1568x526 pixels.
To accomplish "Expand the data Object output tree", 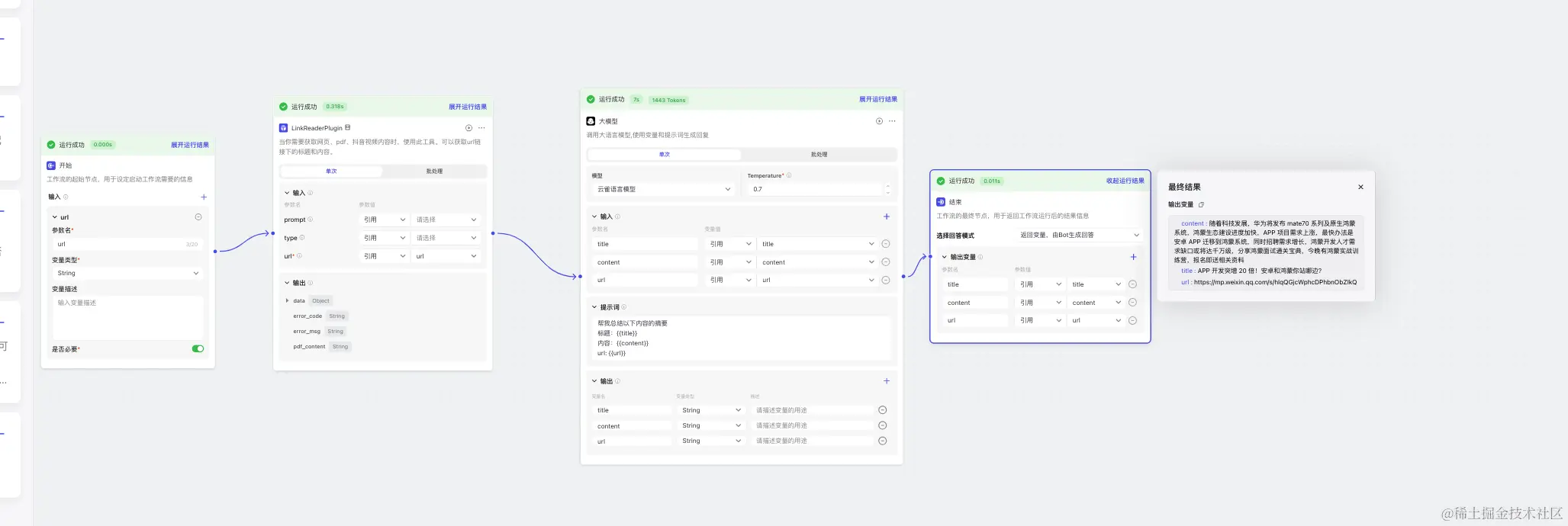I will click(287, 301).
